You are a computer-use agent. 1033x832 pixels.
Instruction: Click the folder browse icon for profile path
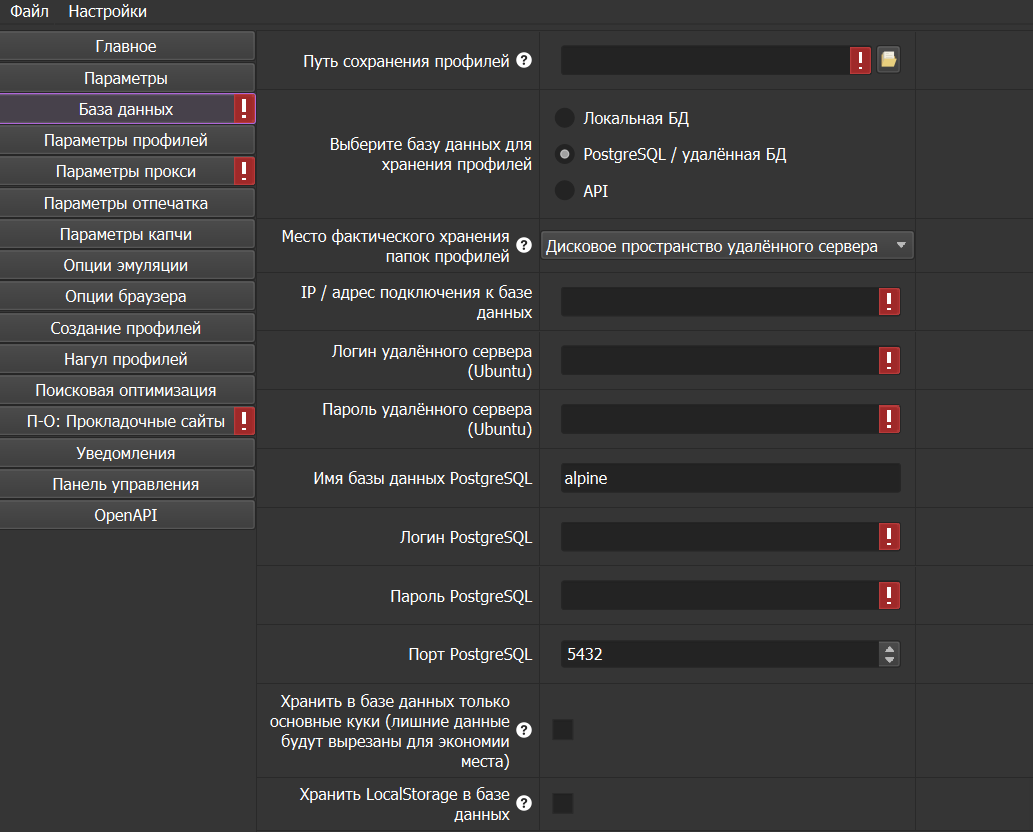[888, 61]
